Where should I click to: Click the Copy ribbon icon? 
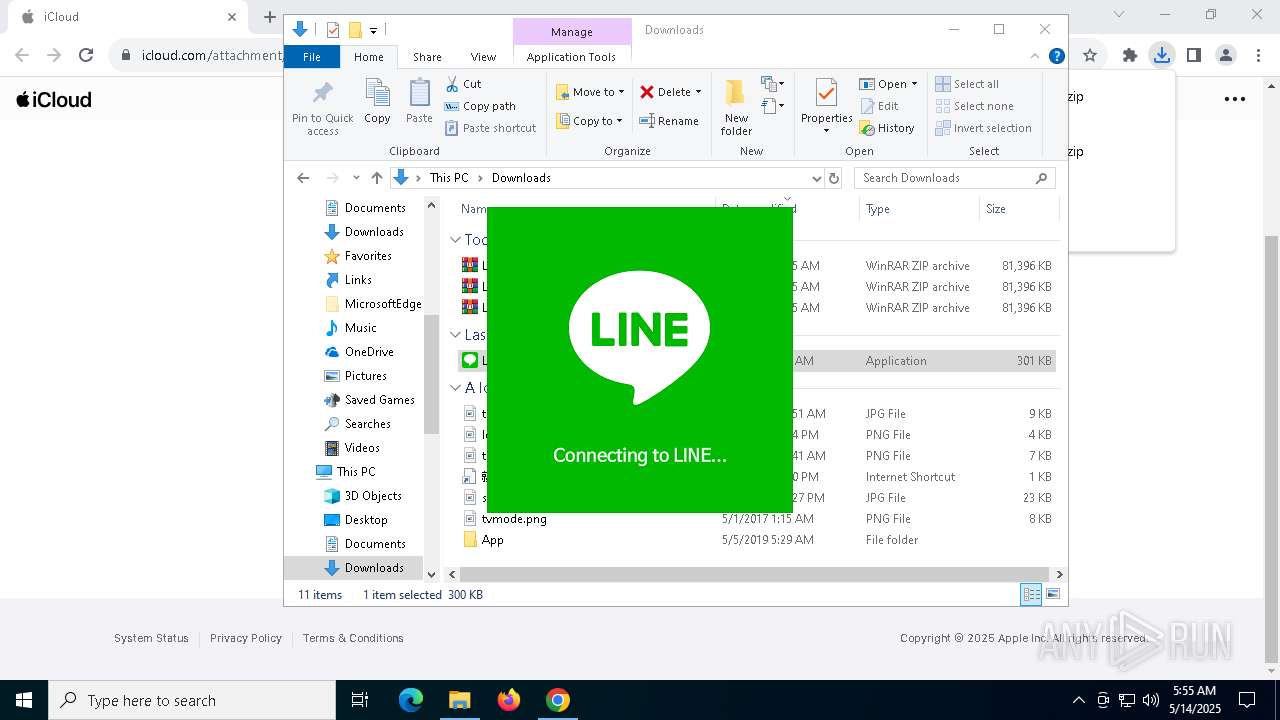377,102
